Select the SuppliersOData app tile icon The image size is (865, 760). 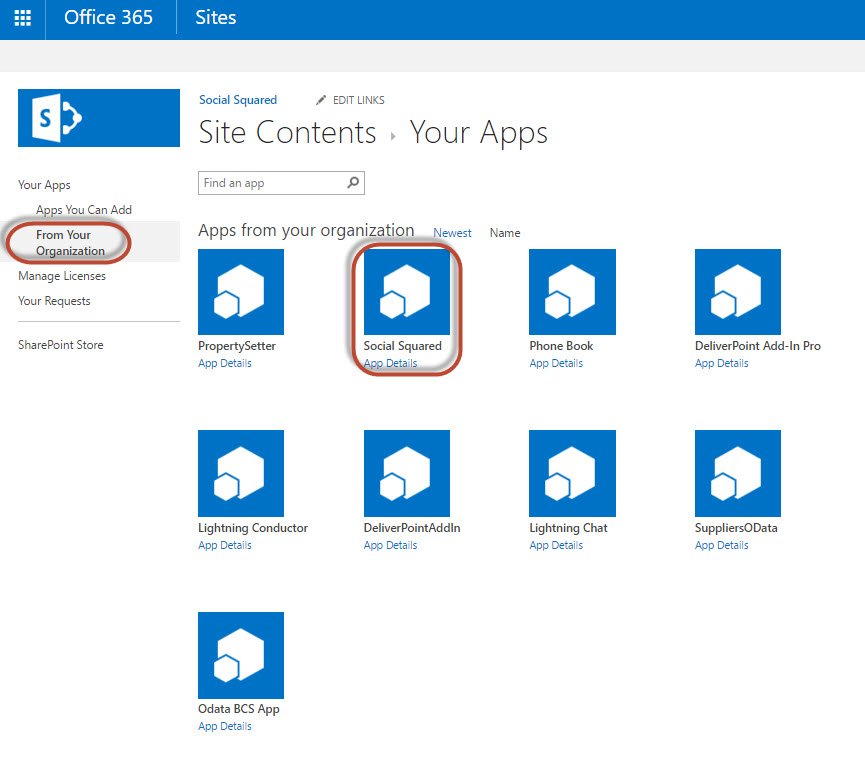coord(737,473)
